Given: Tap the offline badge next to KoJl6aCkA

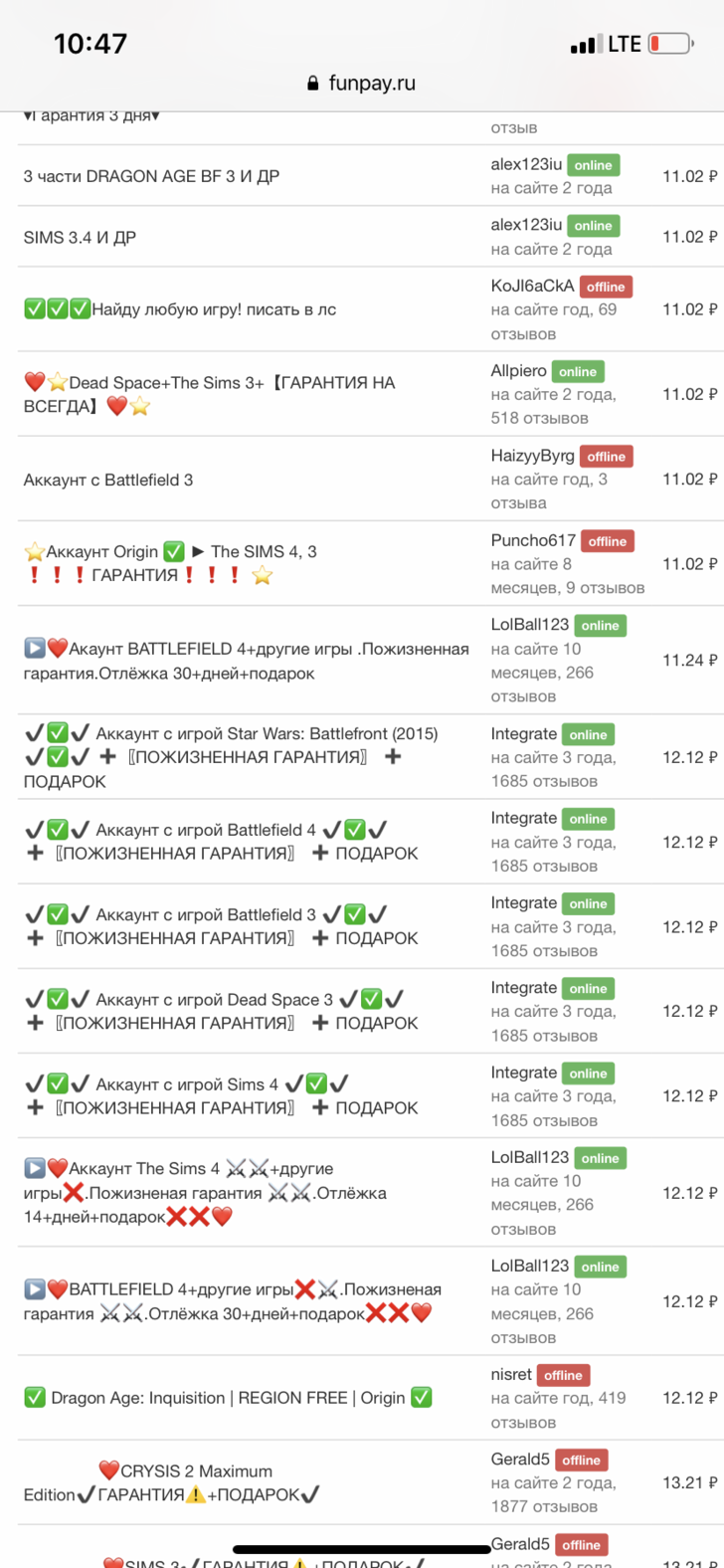Looking at the screenshot, I should [x=605, y=287].
